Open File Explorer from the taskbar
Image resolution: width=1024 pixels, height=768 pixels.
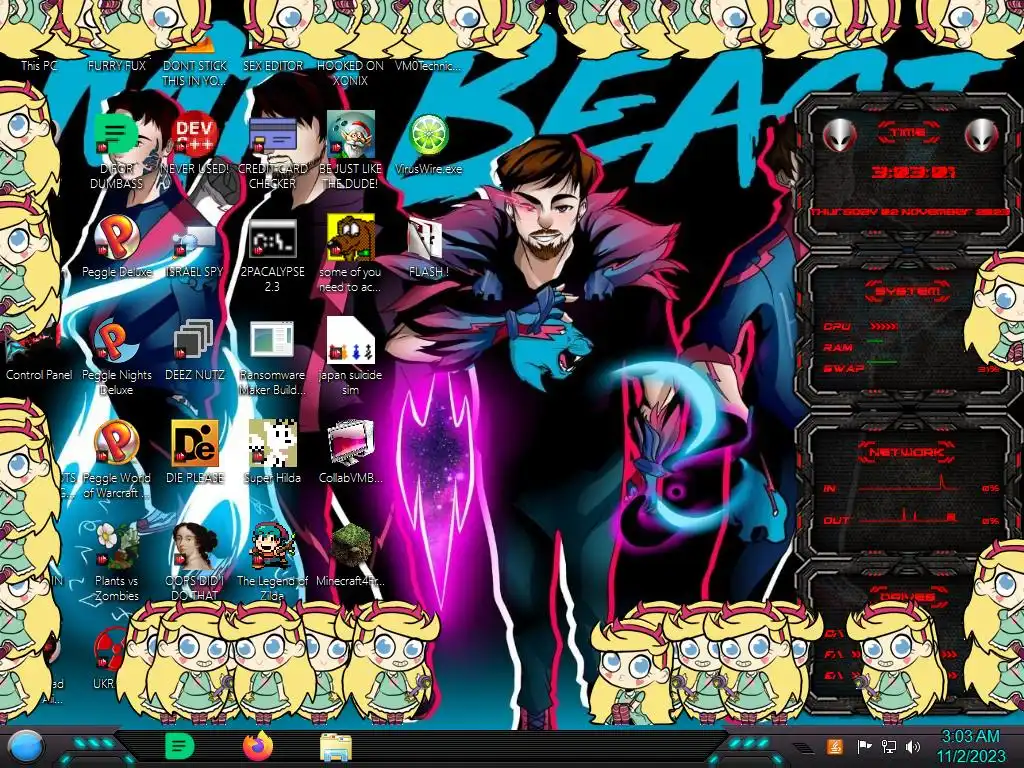tap(336, 747)
